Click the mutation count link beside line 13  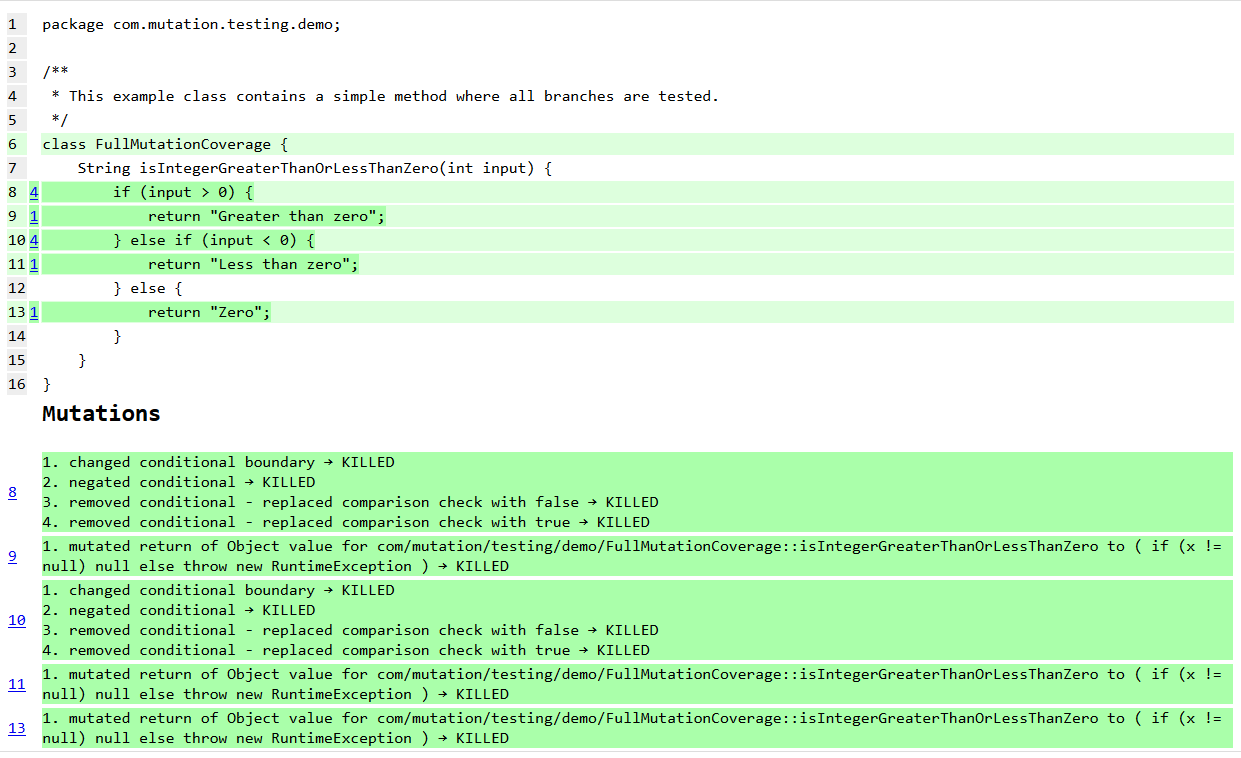pyautogui.click(x=34, y=312)
